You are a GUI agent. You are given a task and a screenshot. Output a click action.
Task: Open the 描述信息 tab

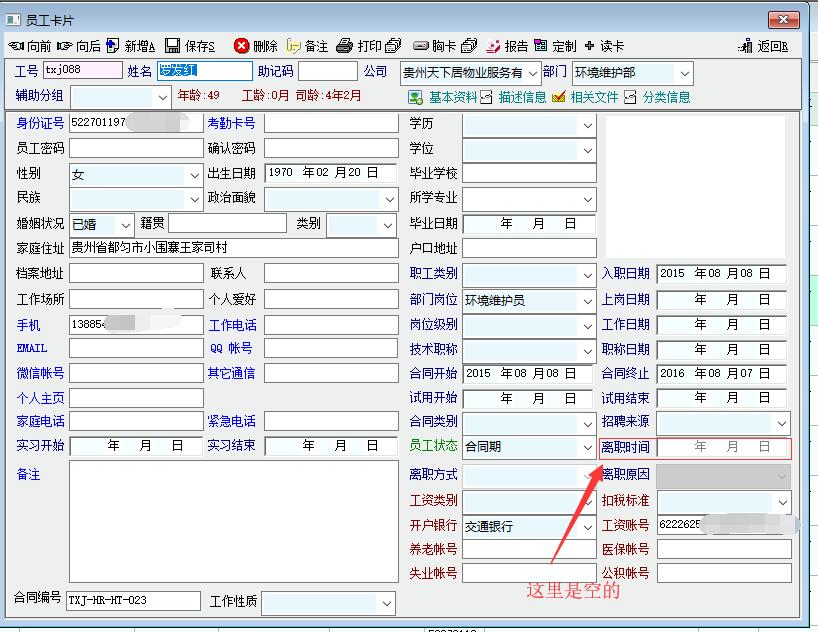[514, 97]
